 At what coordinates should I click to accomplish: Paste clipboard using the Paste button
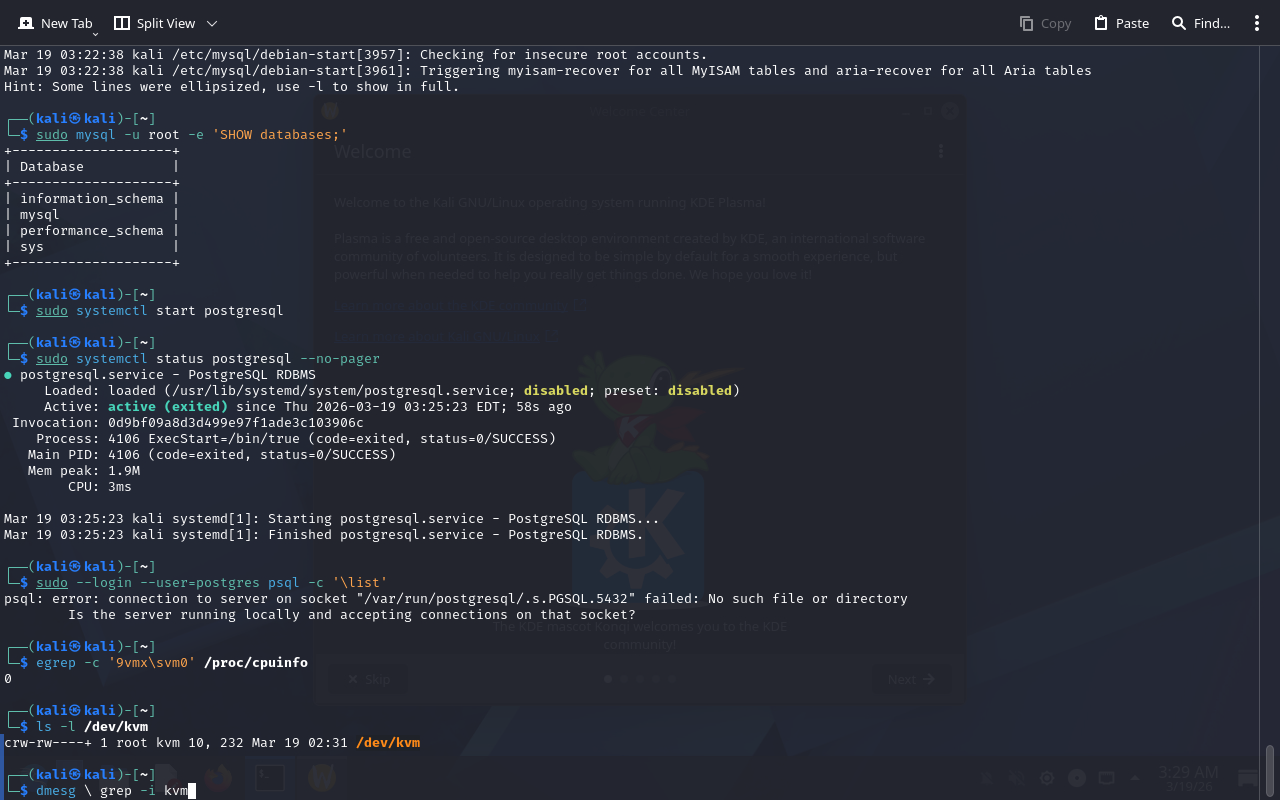(1121, 23)
